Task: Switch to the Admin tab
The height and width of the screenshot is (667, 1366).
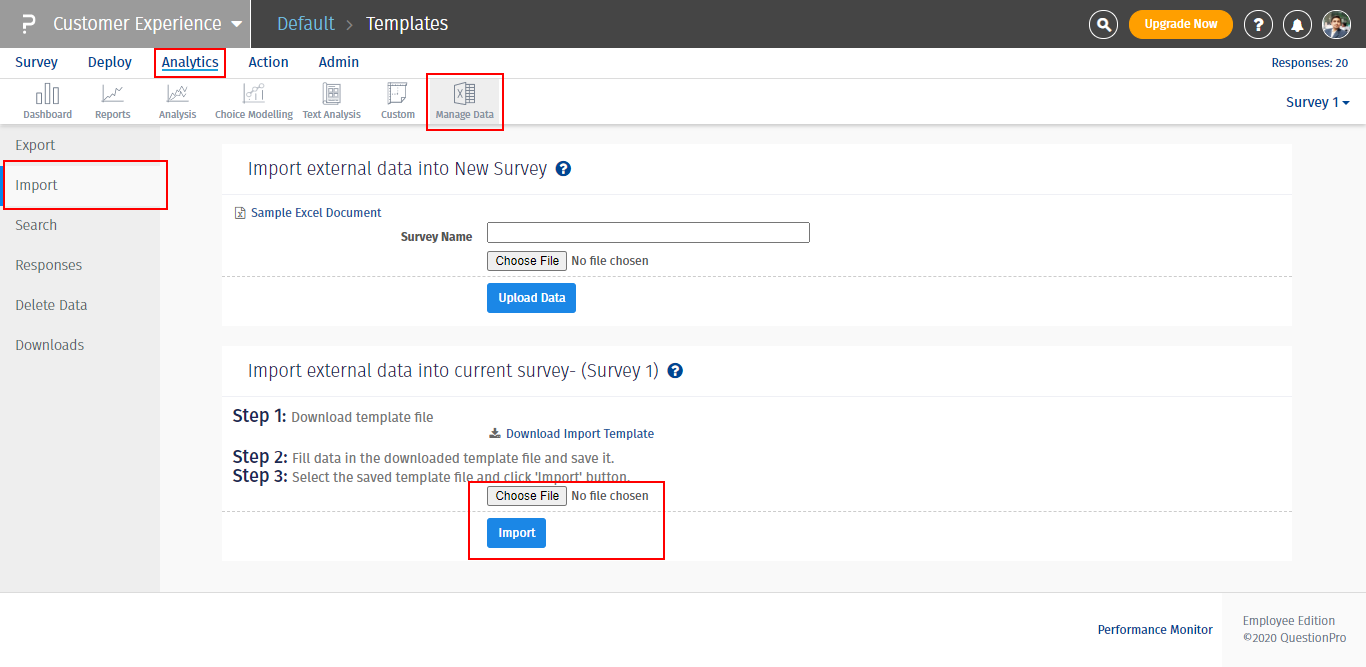Action: coord(339,62)
